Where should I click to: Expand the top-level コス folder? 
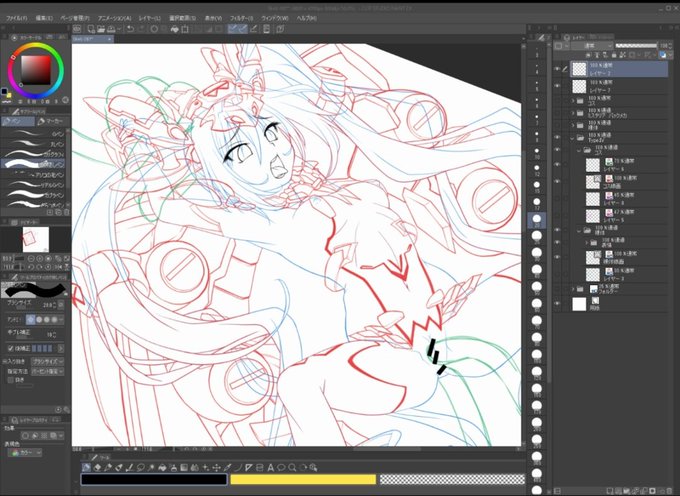pos(573,101)
